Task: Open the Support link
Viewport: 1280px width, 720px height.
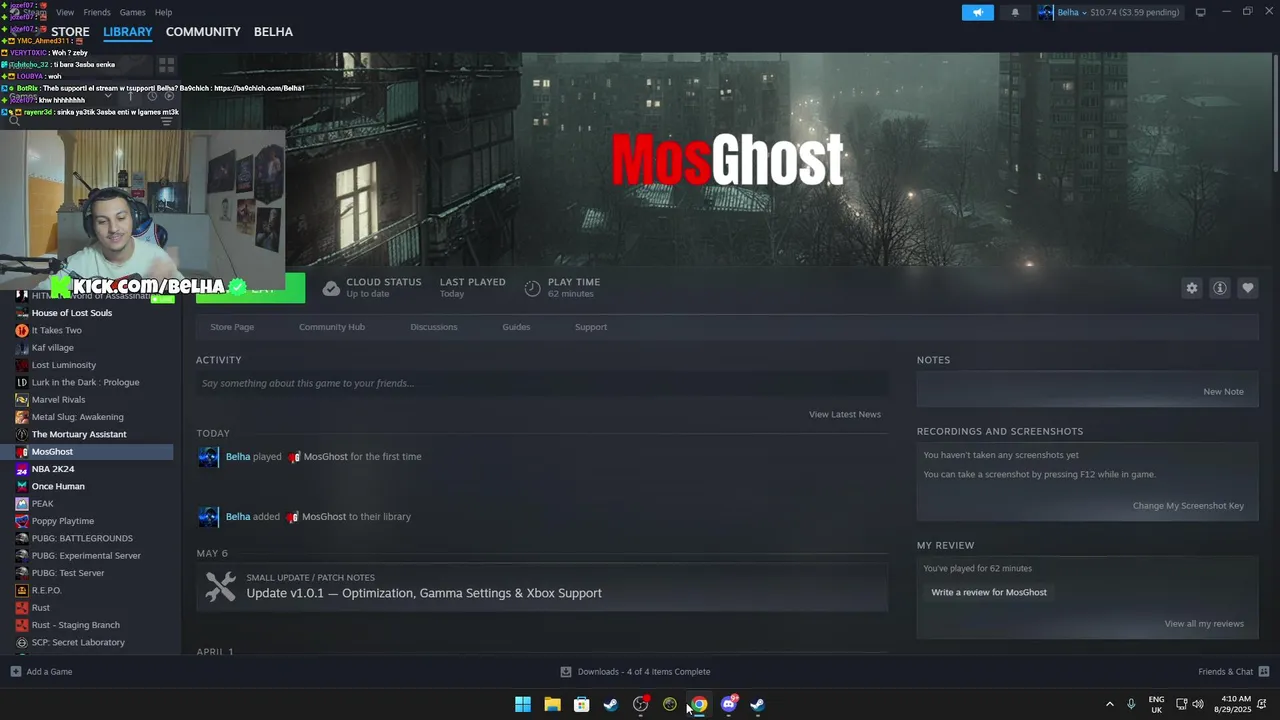Action: pyautogui.click(x=591, y=327)
